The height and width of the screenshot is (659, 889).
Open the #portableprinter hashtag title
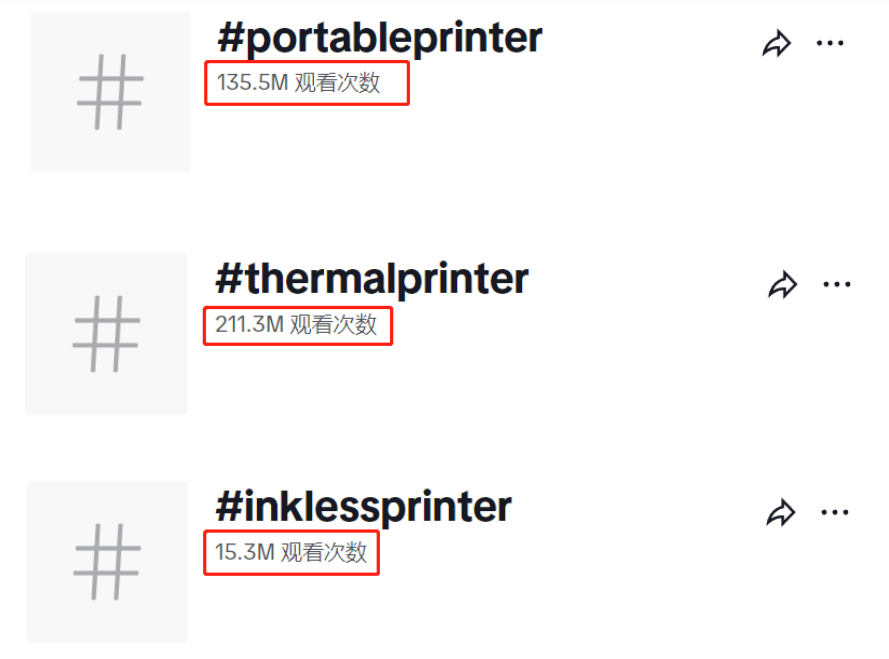click(x=379, y=39)
